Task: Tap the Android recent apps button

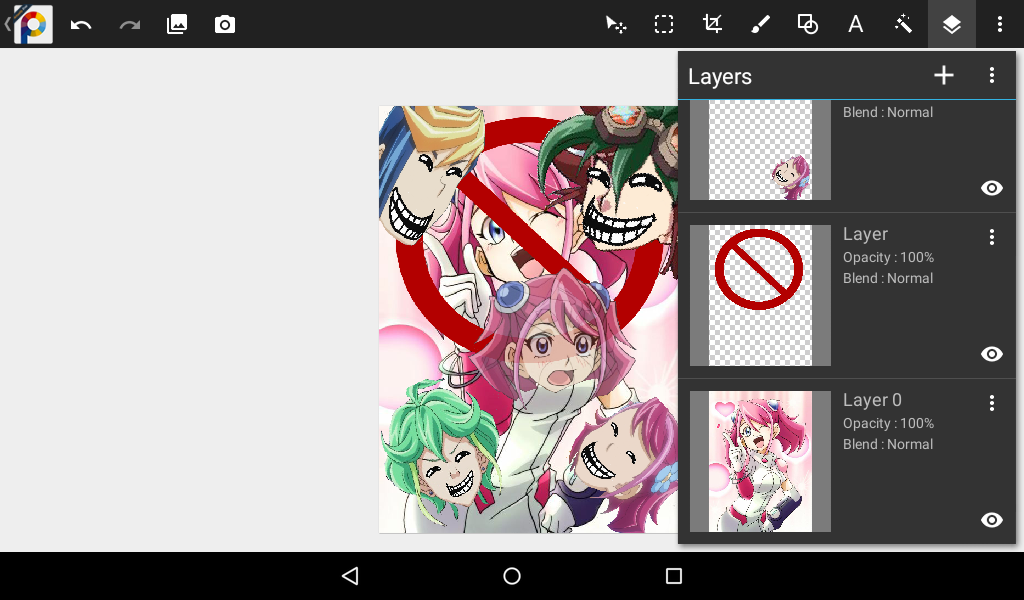Action: (673, 576)
